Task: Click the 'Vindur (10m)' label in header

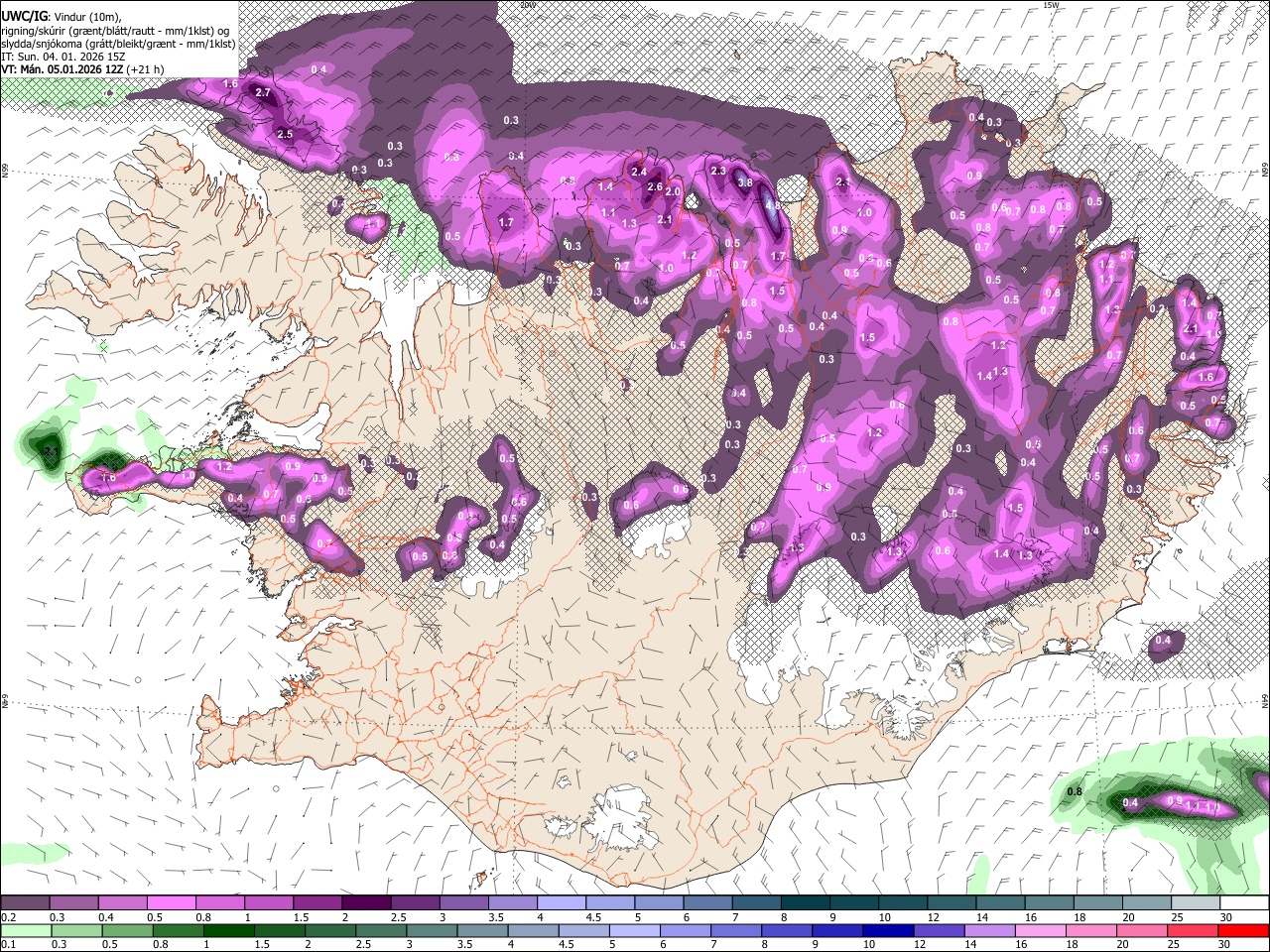Action: pyautogui.click(x=84, y=18)
